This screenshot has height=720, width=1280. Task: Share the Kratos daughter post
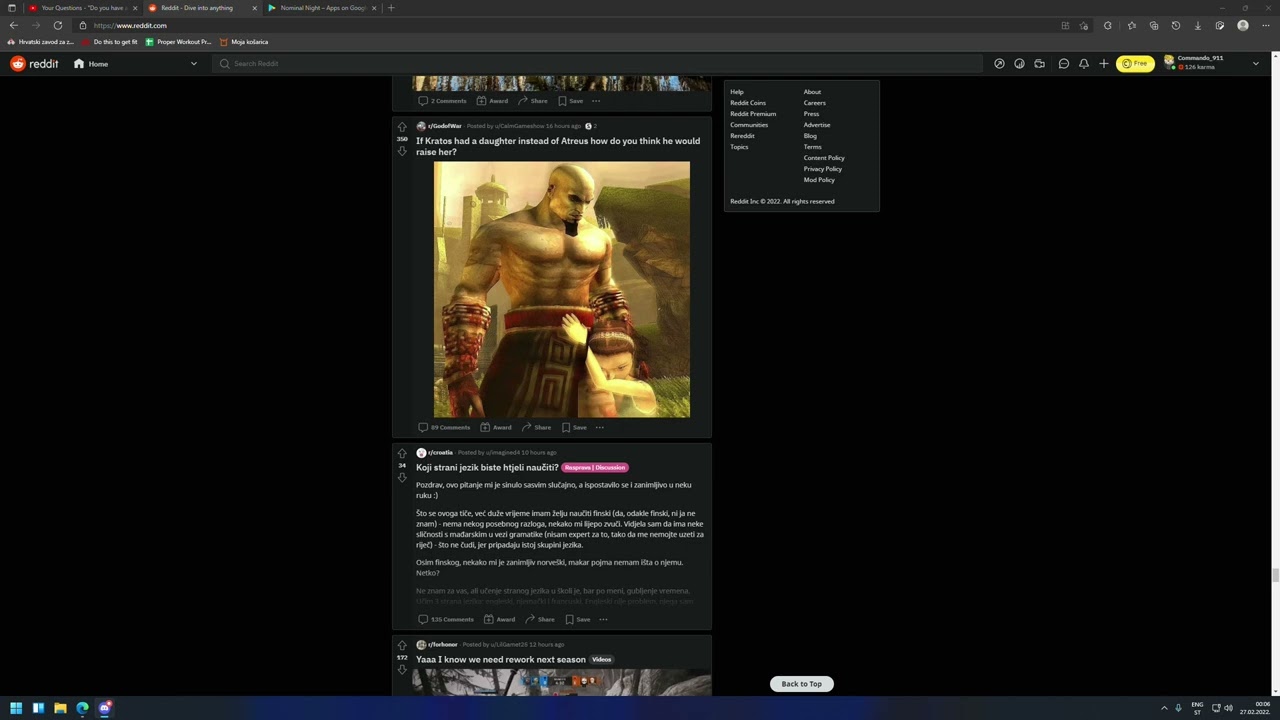[537, 427]
